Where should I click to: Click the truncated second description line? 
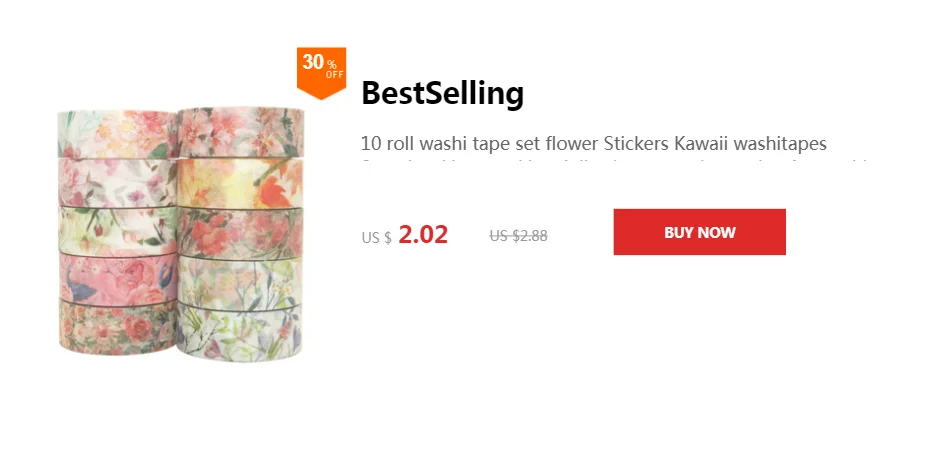click(x=613, y=162)
